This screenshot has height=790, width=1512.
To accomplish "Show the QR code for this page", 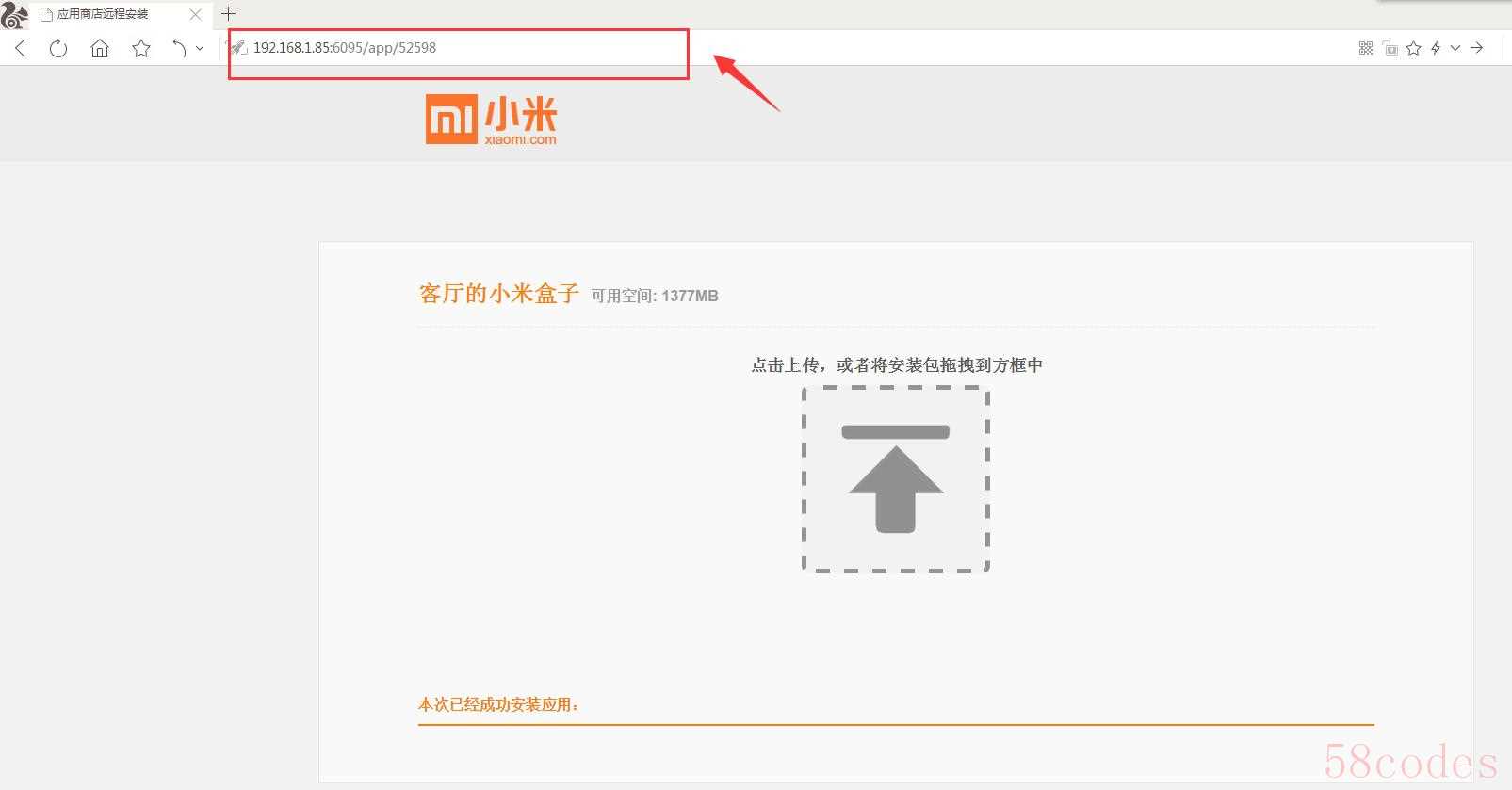I will 1366,48.
